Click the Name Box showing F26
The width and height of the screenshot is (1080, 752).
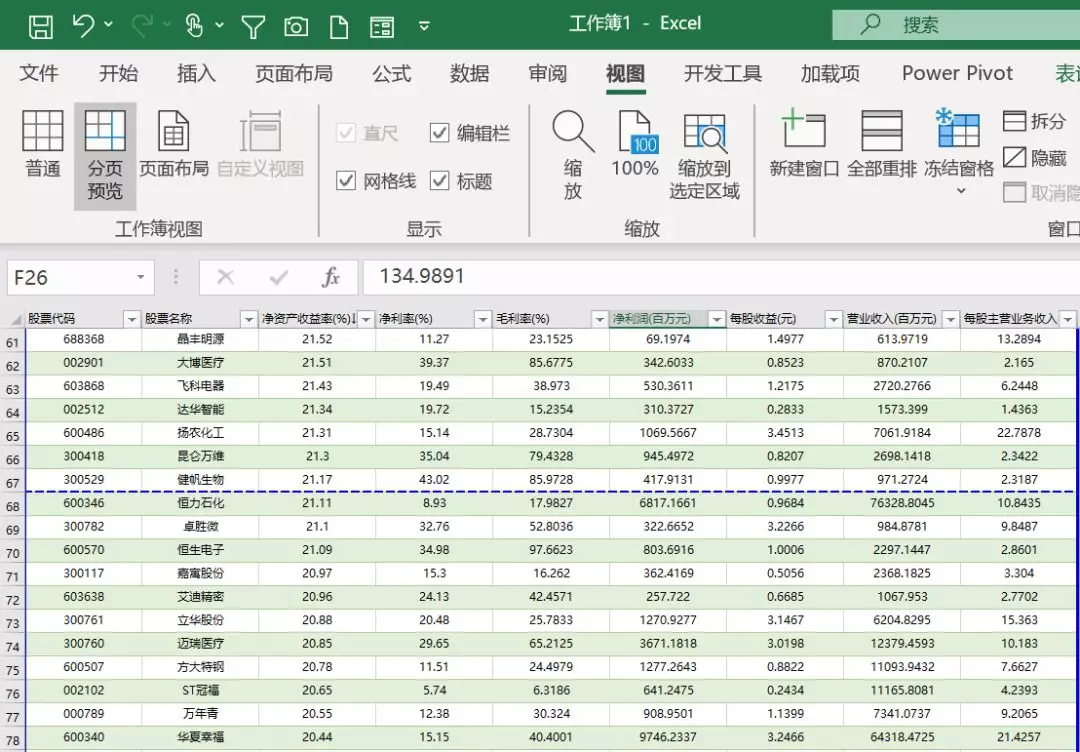point(69,278)
